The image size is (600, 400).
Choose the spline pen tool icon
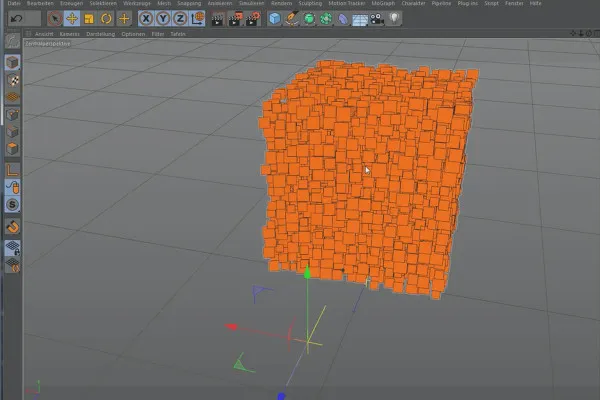tap(292, 18)
